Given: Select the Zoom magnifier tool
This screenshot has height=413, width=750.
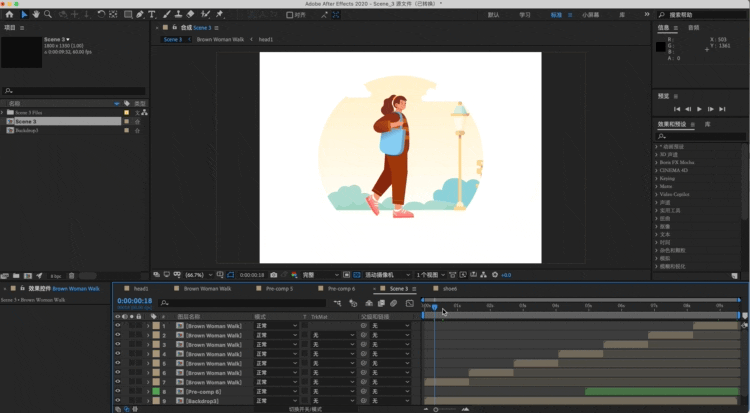Looking at the screenshot, I should 49,15.
